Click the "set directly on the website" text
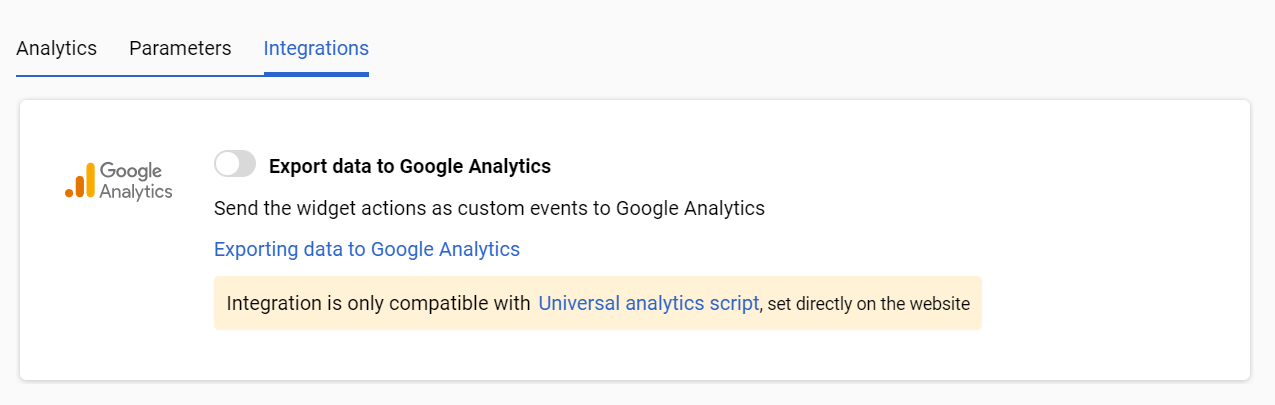 click(869, 304)
